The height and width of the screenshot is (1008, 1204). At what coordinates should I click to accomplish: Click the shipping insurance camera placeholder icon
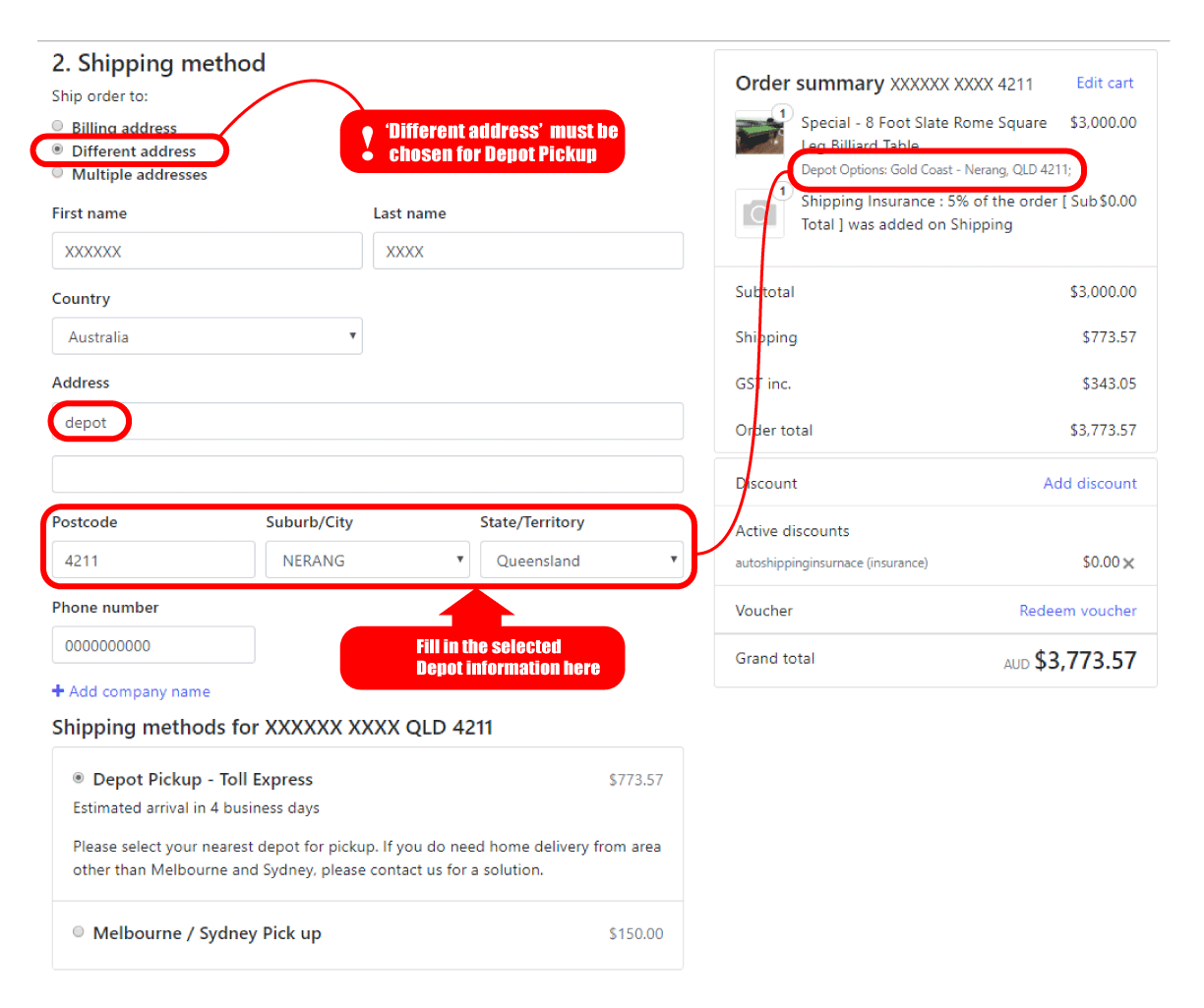[x=758, y=213]
